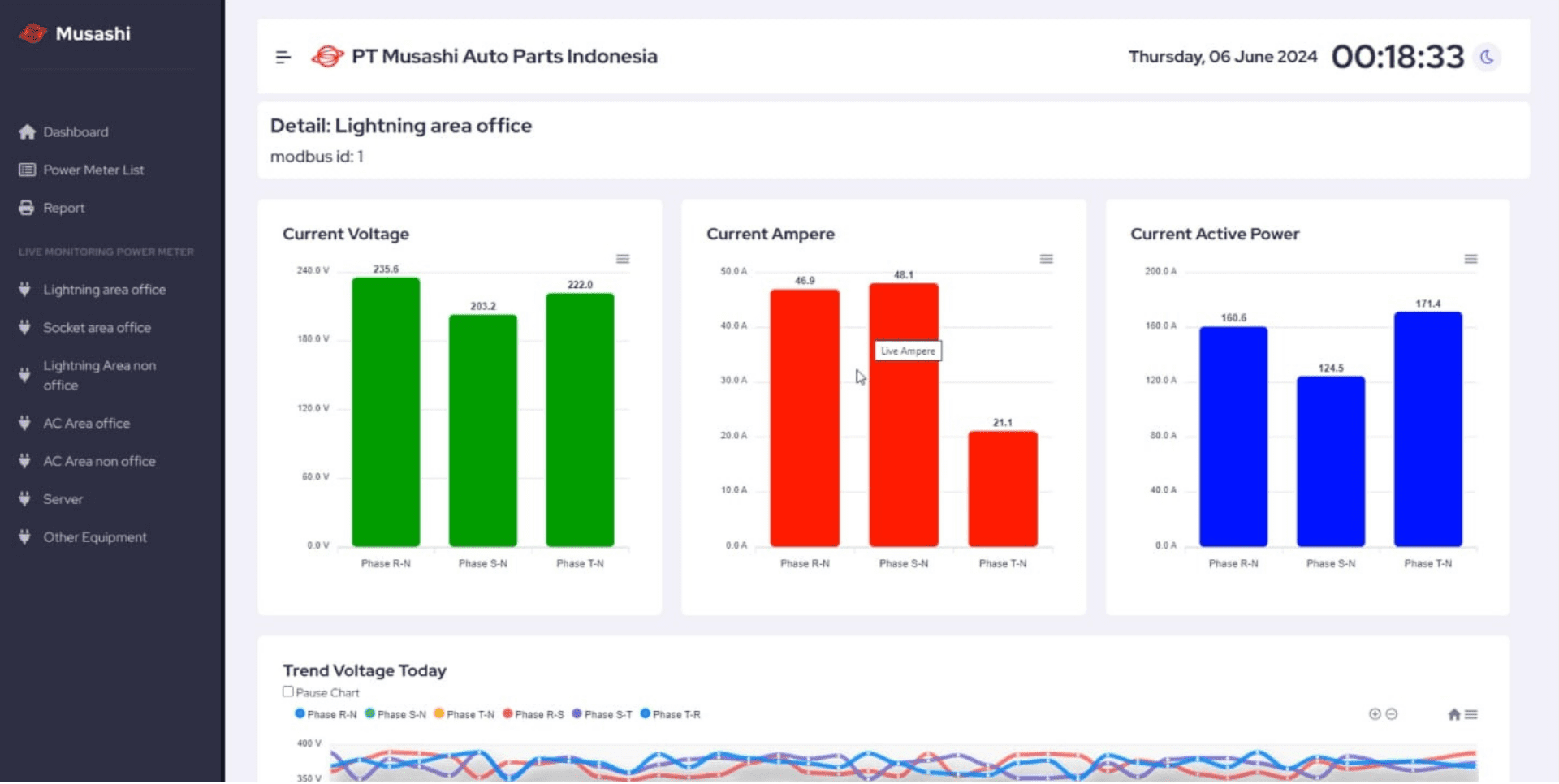Go to Server power meter
1559x784 pixels.
click(63, 499)
